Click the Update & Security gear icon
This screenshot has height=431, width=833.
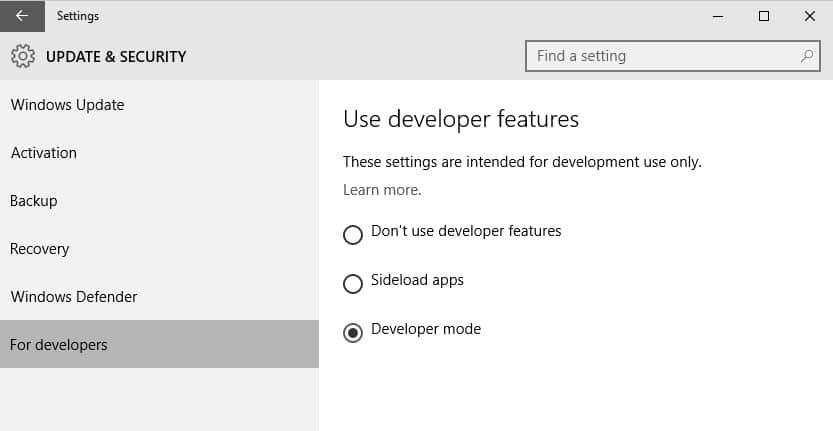tap(22, 57)
